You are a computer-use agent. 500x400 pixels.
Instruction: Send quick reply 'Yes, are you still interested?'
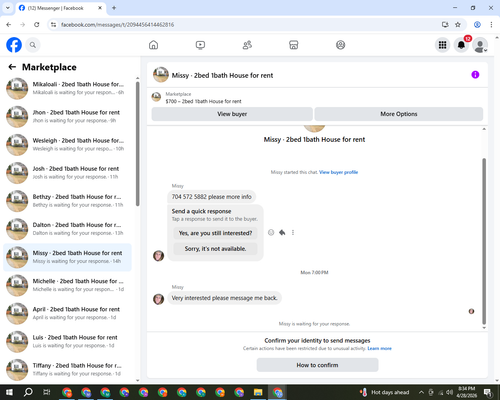tap(215, 233)
